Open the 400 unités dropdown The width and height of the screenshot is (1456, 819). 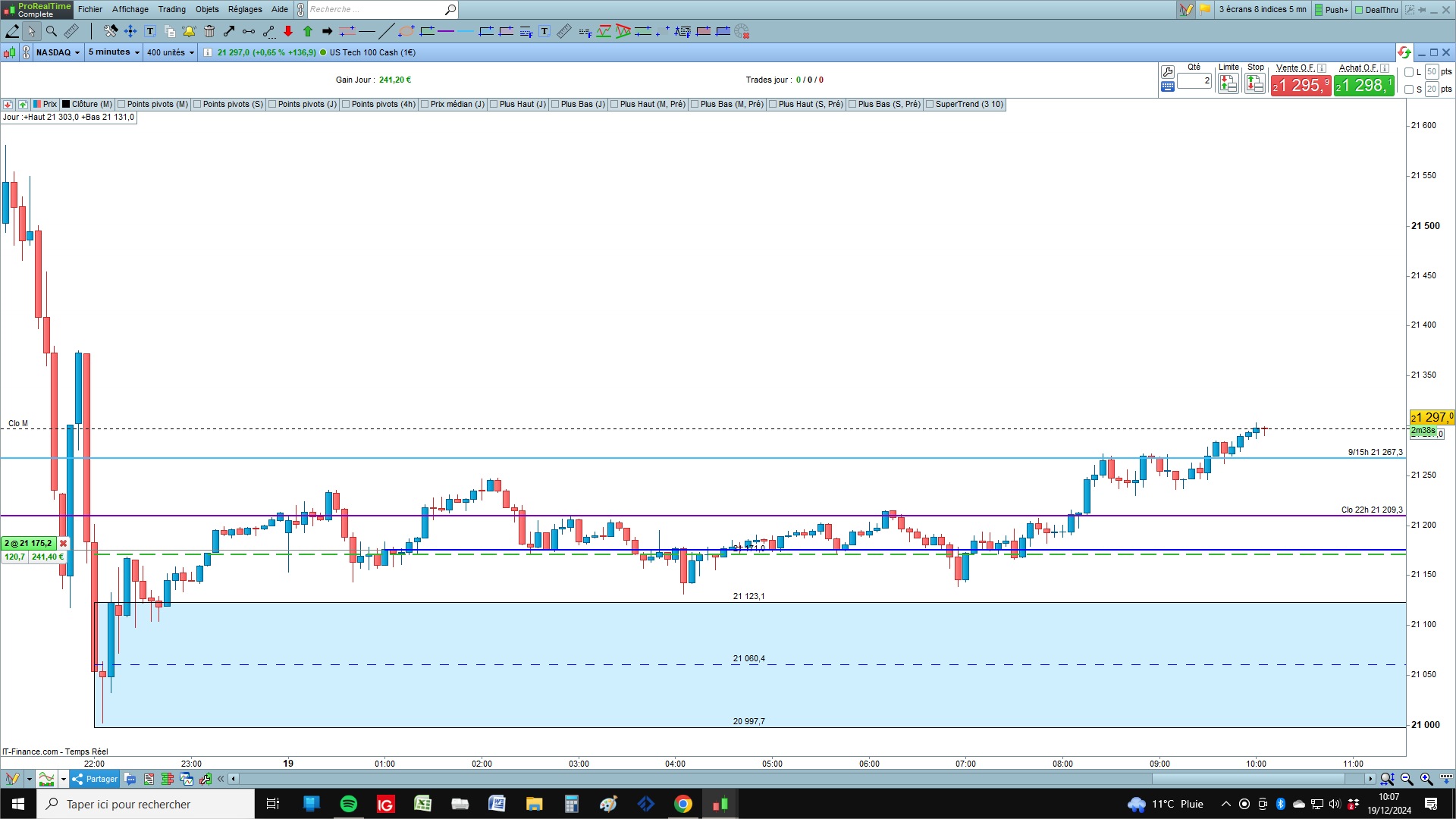[x=171, y=52]
